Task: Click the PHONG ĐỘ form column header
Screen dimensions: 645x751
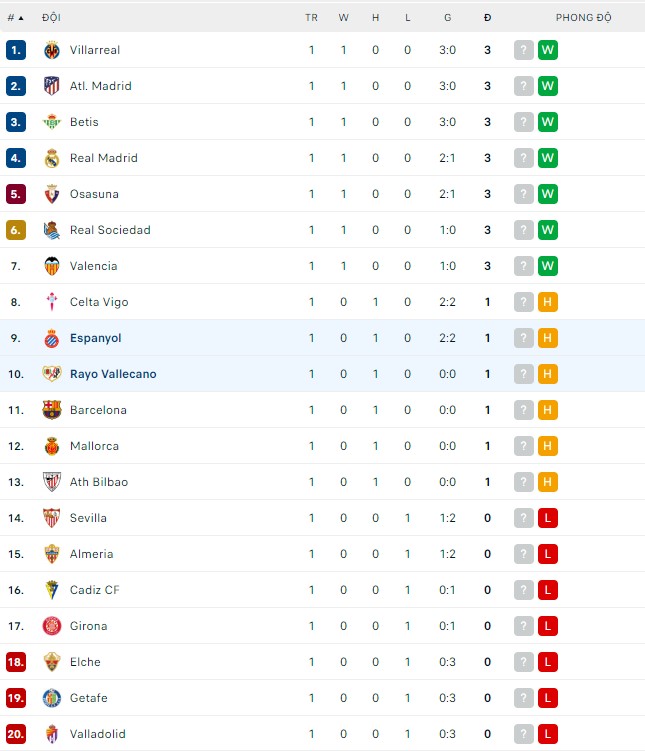Action: coord(583,18)
